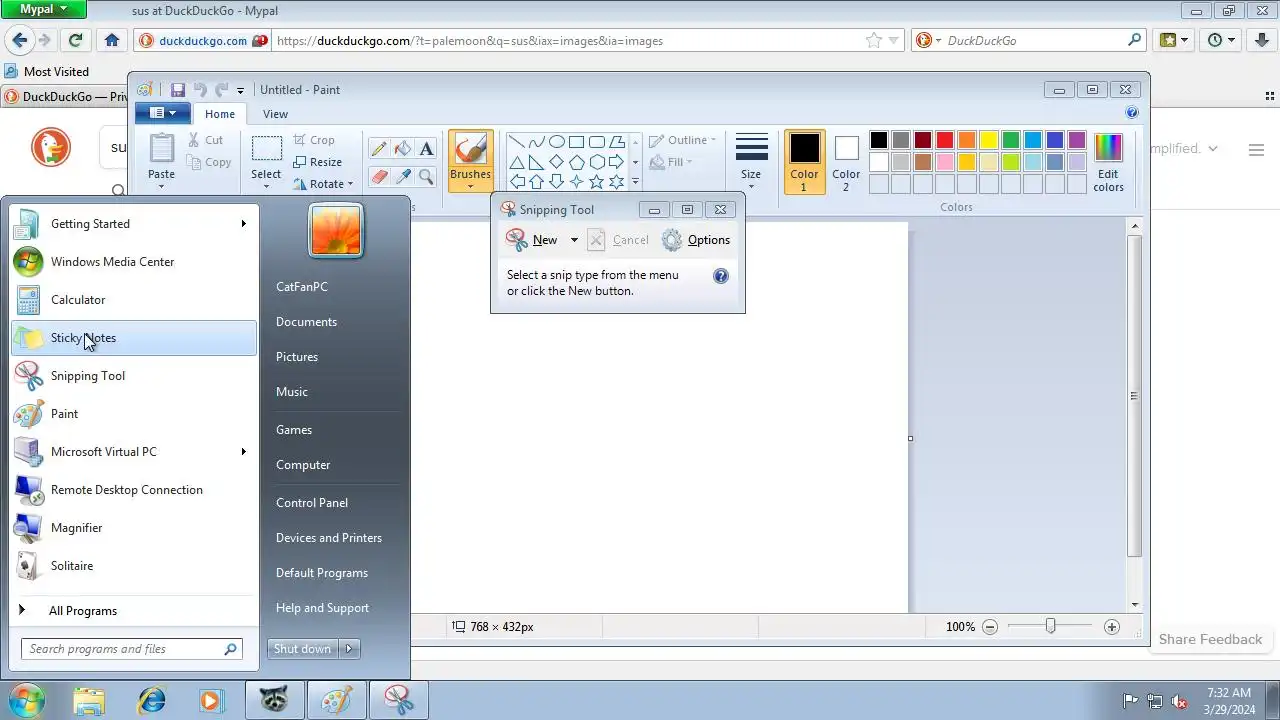Open Customize Quick Access Toolbar dropdown
The width and height of the screenshot is (1280, 720).
pos(240,91)
